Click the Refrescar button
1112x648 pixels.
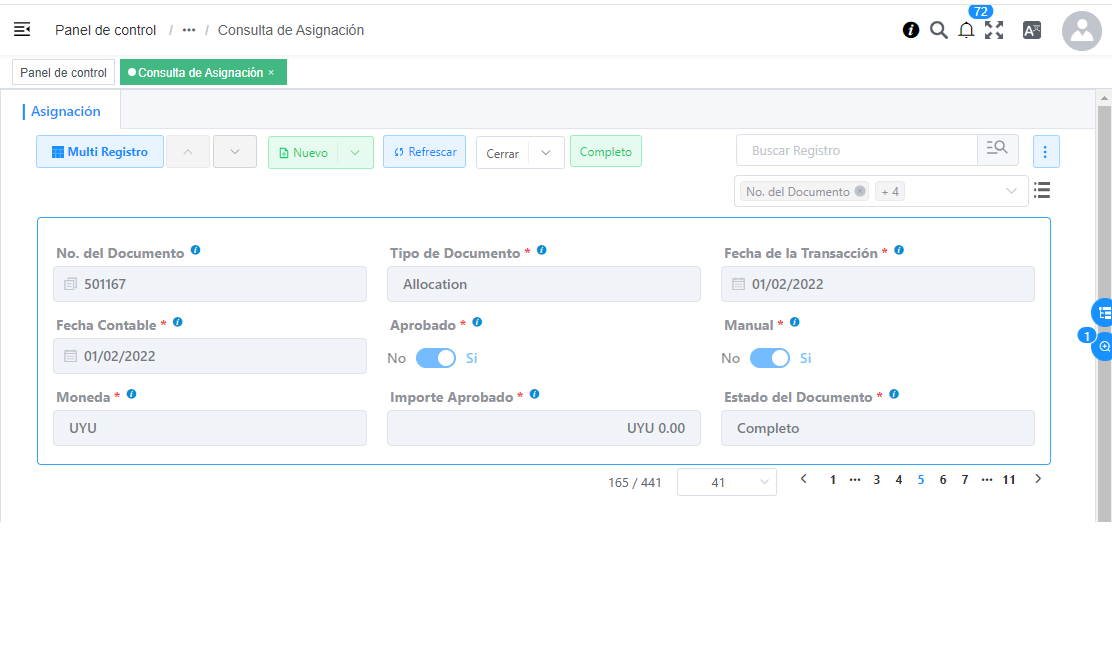point(424,152)
